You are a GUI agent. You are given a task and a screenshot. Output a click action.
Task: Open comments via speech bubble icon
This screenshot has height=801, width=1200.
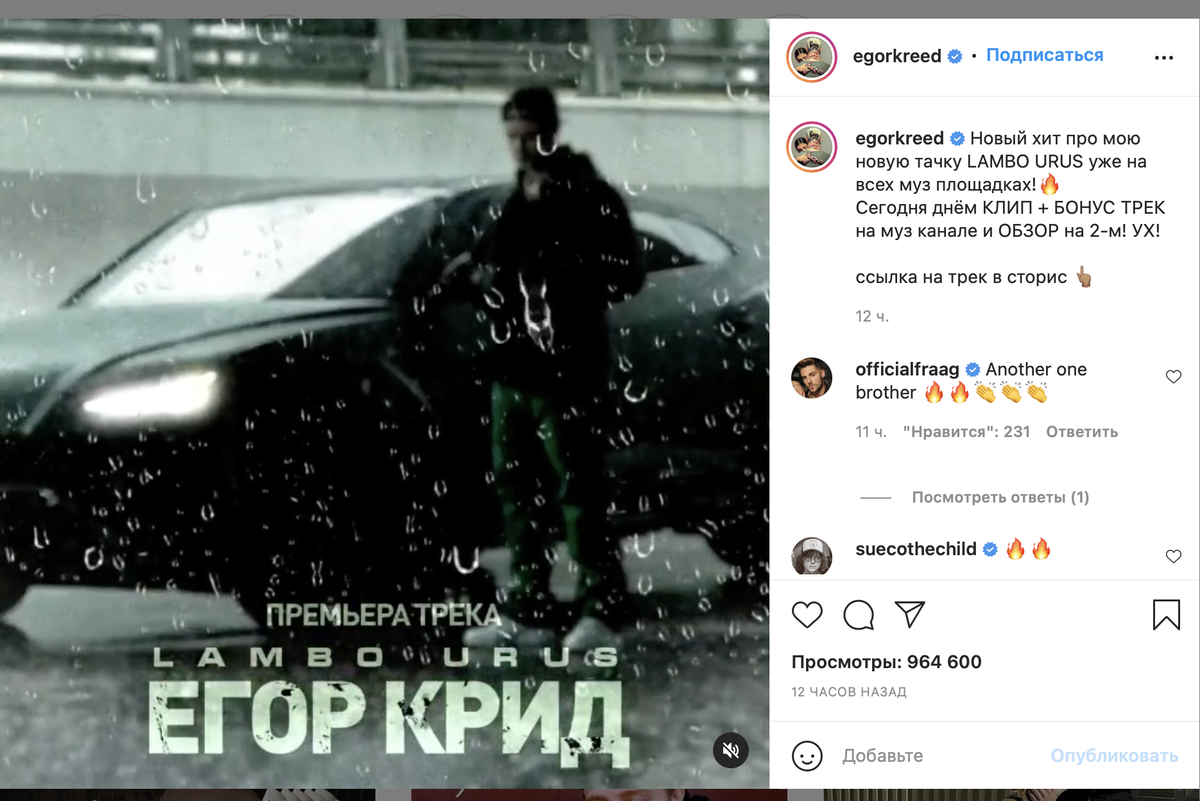(x=859, y=614)
